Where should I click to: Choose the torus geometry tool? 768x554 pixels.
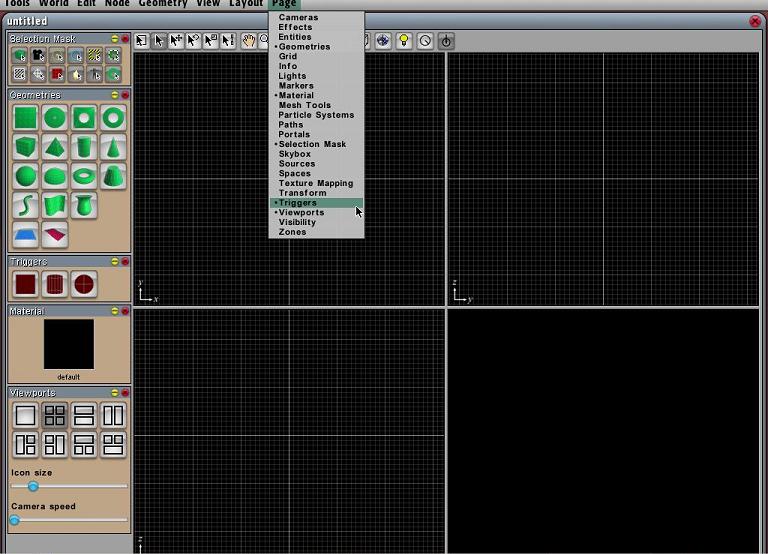click(x=84, y=177)
